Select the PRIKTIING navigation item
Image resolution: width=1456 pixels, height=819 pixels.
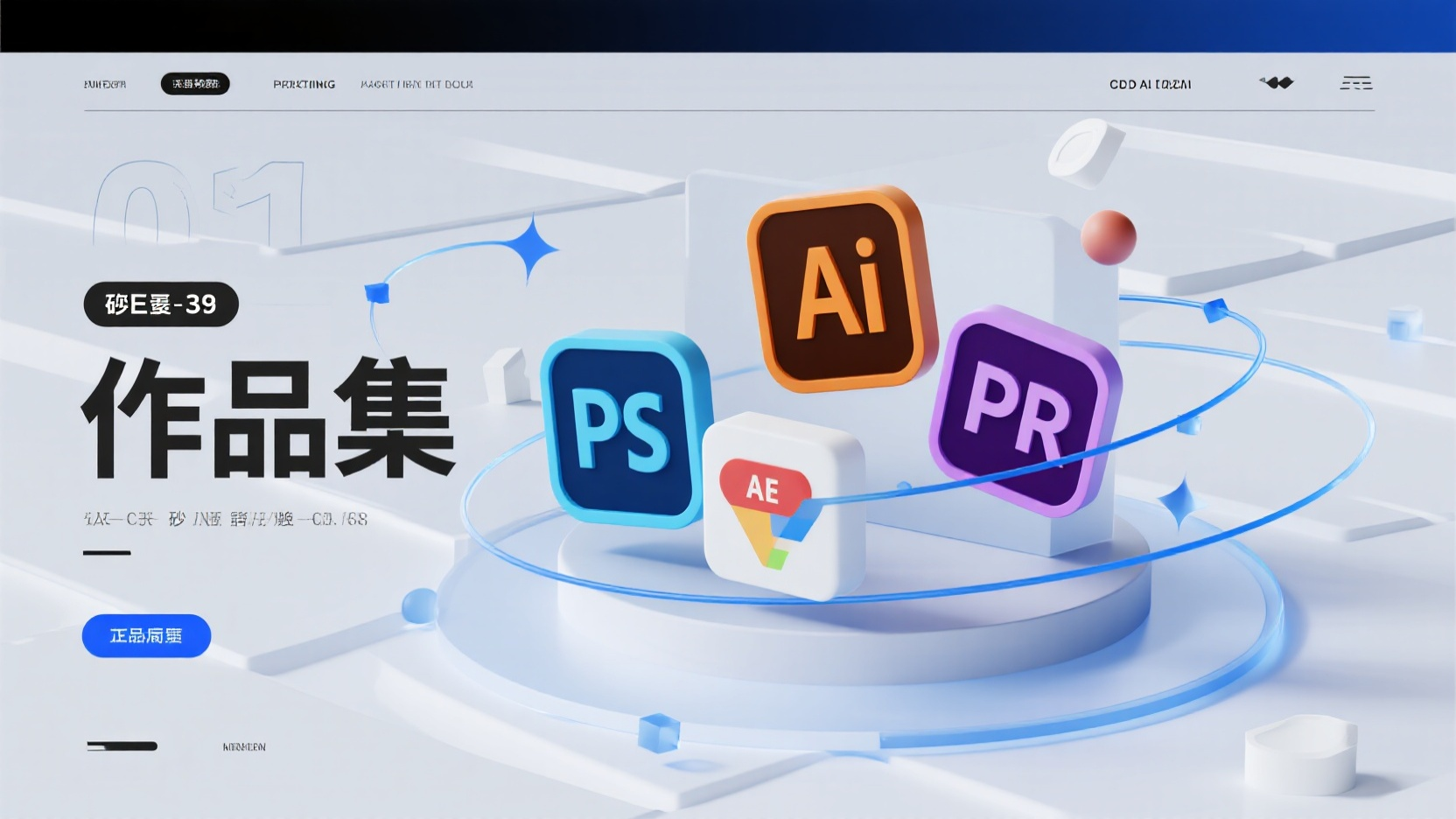point(304,84)
